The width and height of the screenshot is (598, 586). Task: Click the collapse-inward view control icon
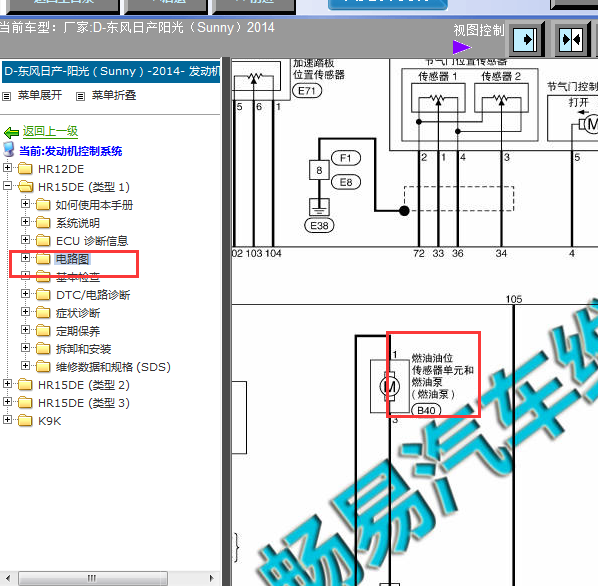tap(571, 39)
